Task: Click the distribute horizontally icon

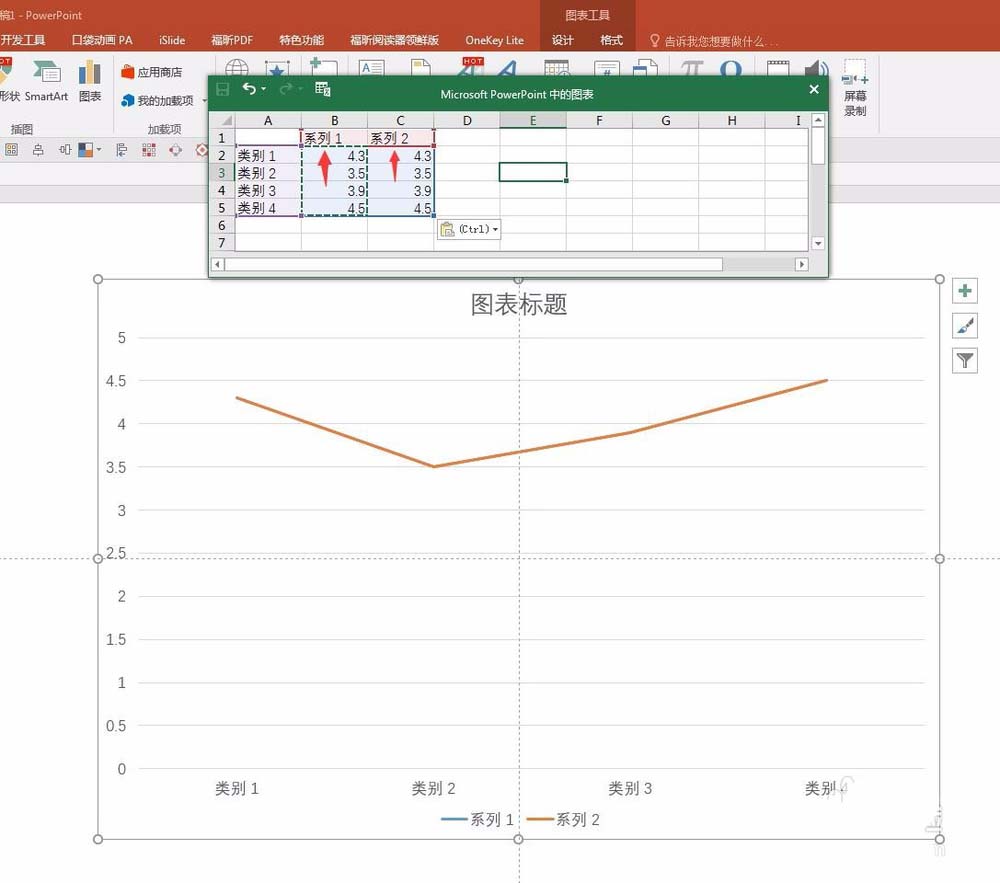Action: tap(64, 150)
